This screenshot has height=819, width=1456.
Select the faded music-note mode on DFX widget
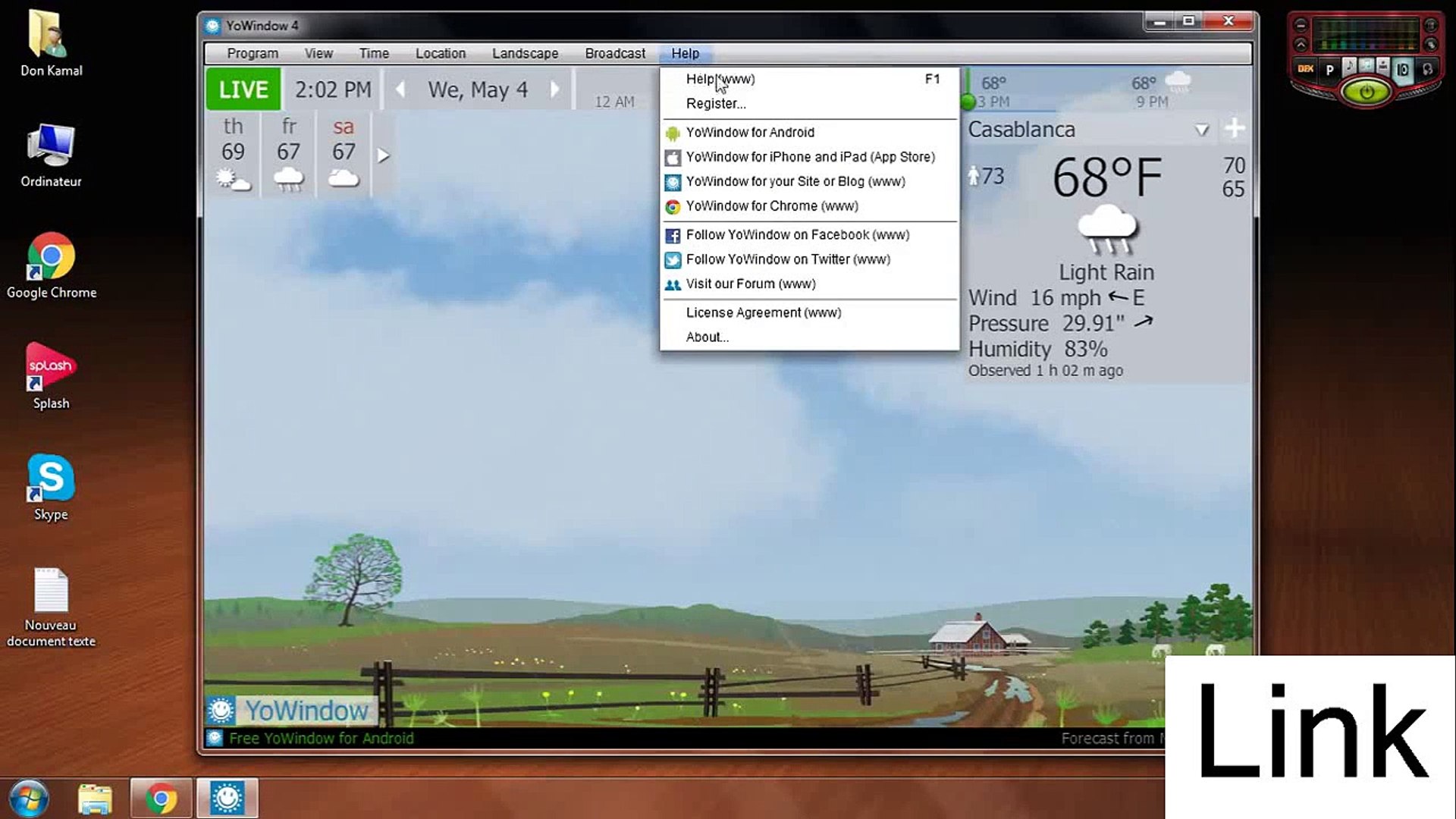click(1367, 66)
